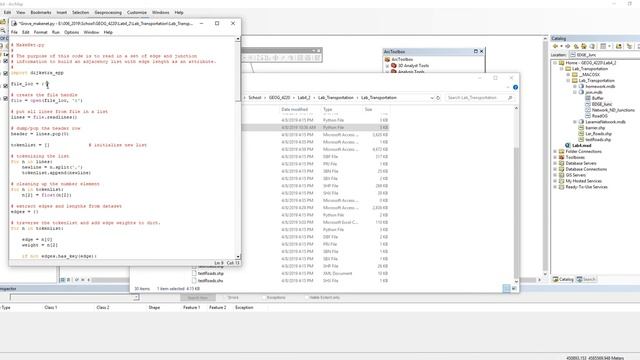The width and height of the screenshot is (640, 360).
Task: Click the Go To Home Folder icon in Catalog
Action: (584, 47)
